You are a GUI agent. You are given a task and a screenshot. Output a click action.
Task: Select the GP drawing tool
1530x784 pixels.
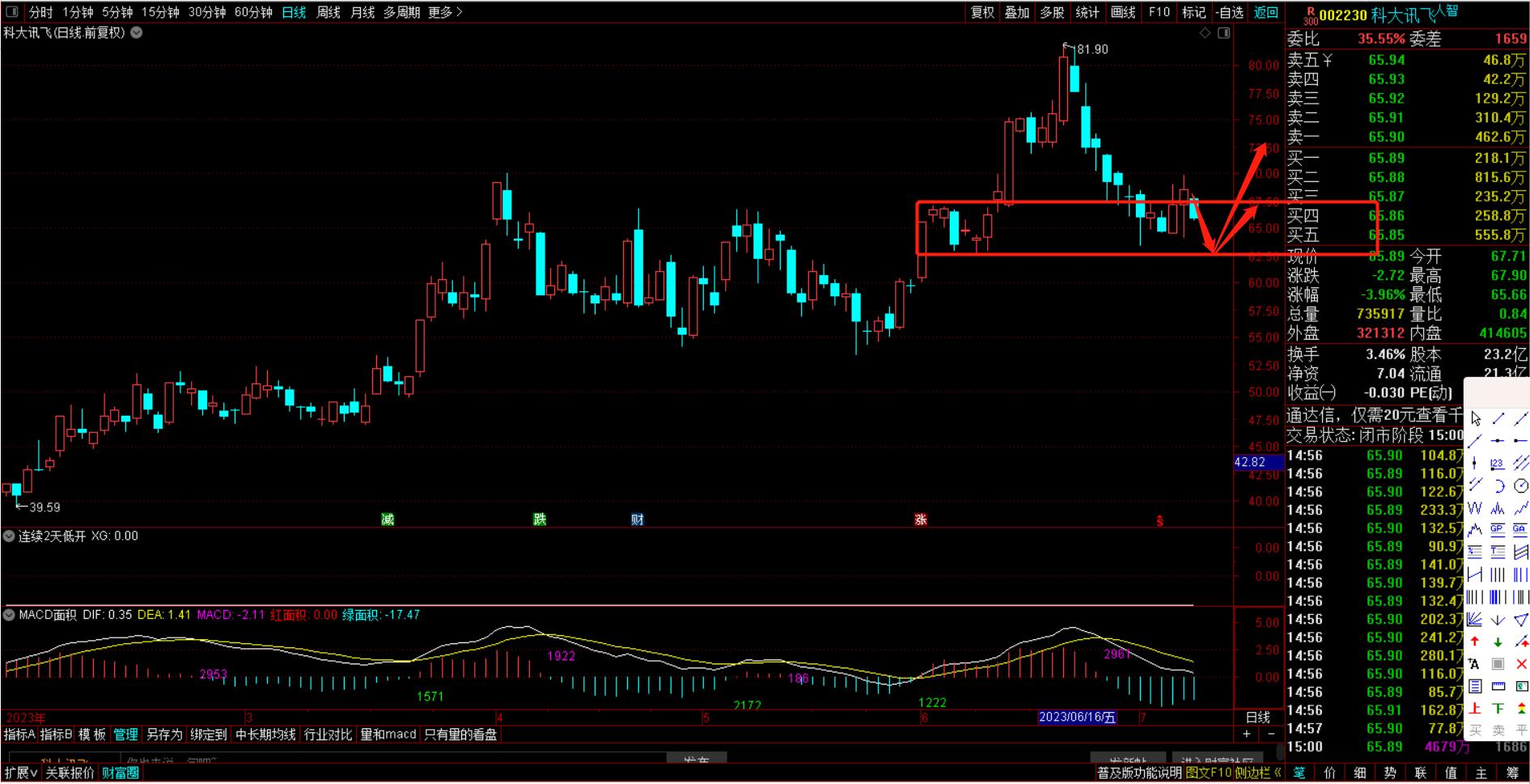(1498, 530)
